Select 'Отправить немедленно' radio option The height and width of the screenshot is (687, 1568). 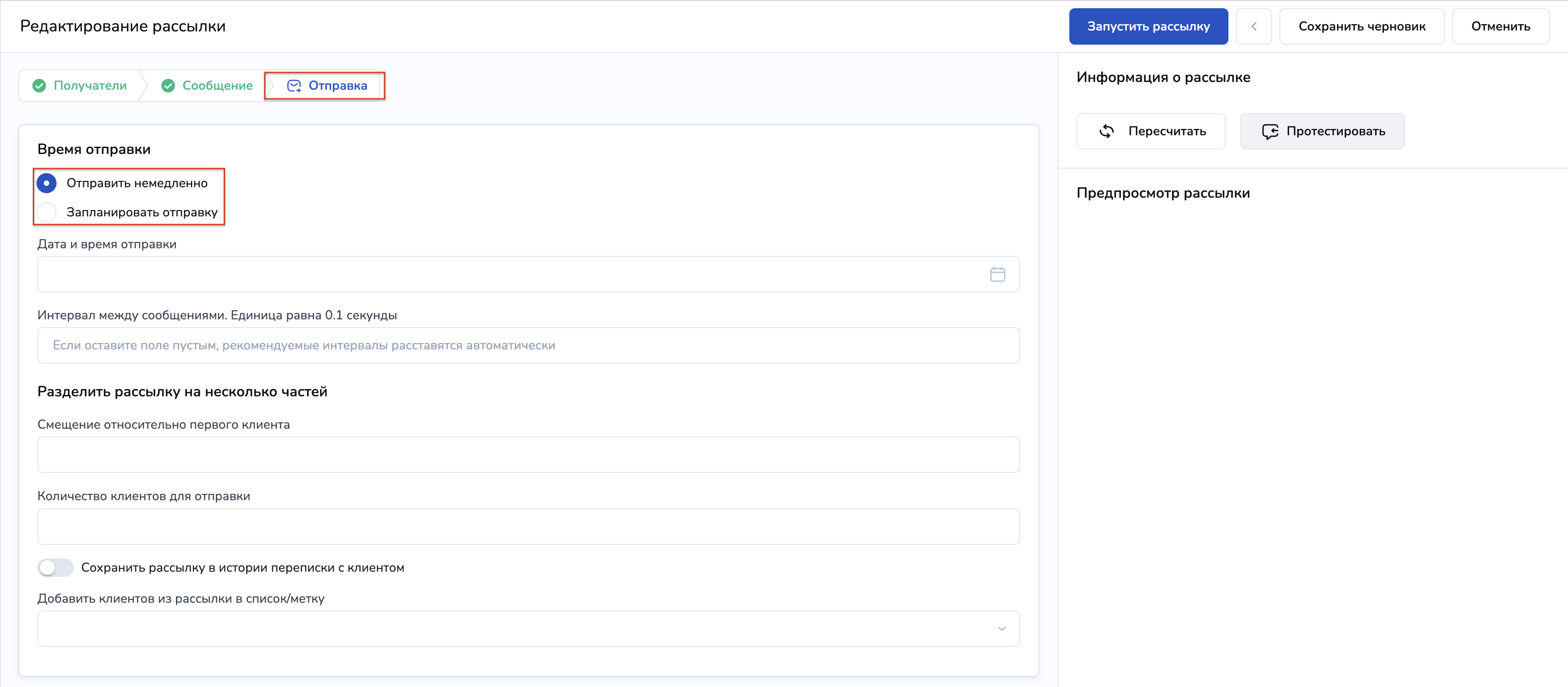click(x=47, y=183)
